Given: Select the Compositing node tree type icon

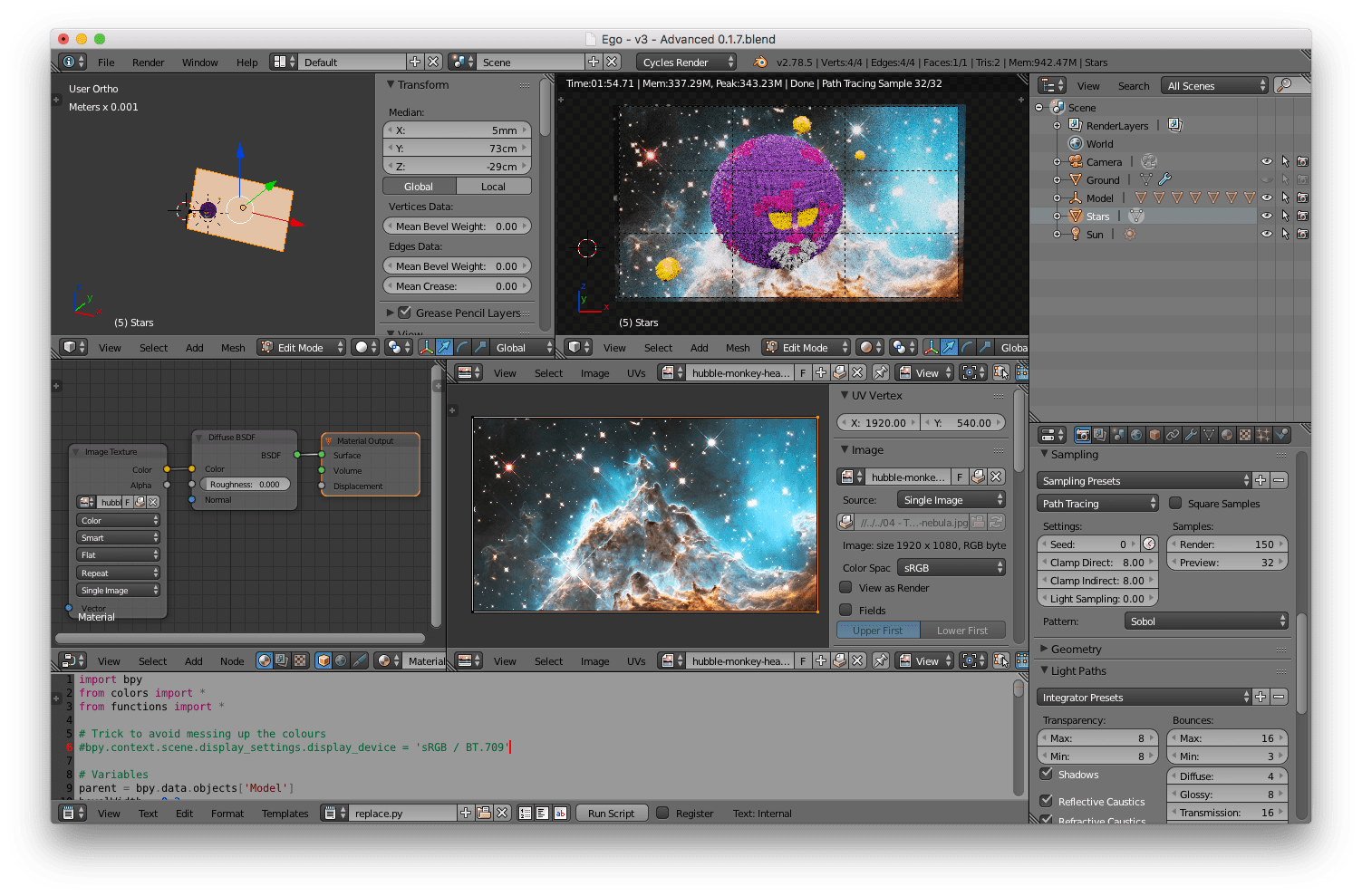Looking at the screenshot, I should click(x=282, y=661).
